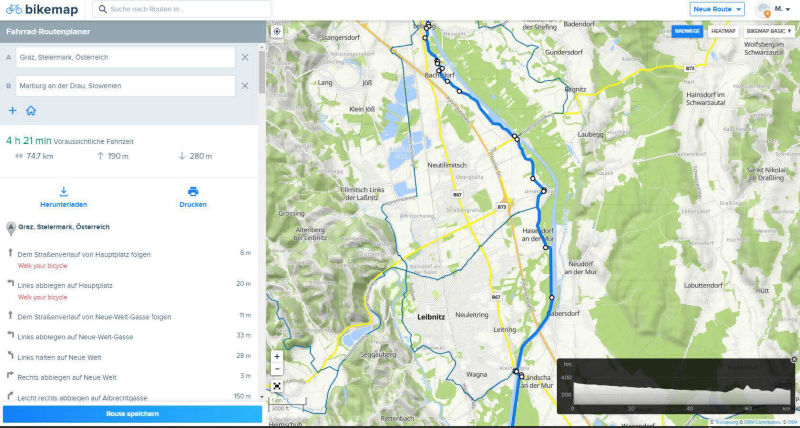This screenshot has height=428, width=800.
Task: Click the home address icon
Action: (x=31, y=111)
